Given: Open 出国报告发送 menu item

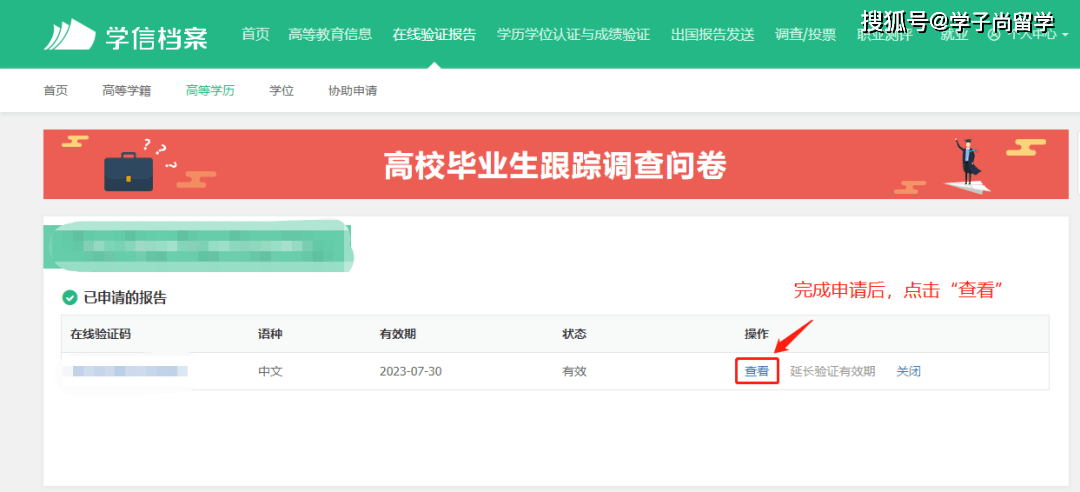Looking at the screenshot, I should pos(712,35).
